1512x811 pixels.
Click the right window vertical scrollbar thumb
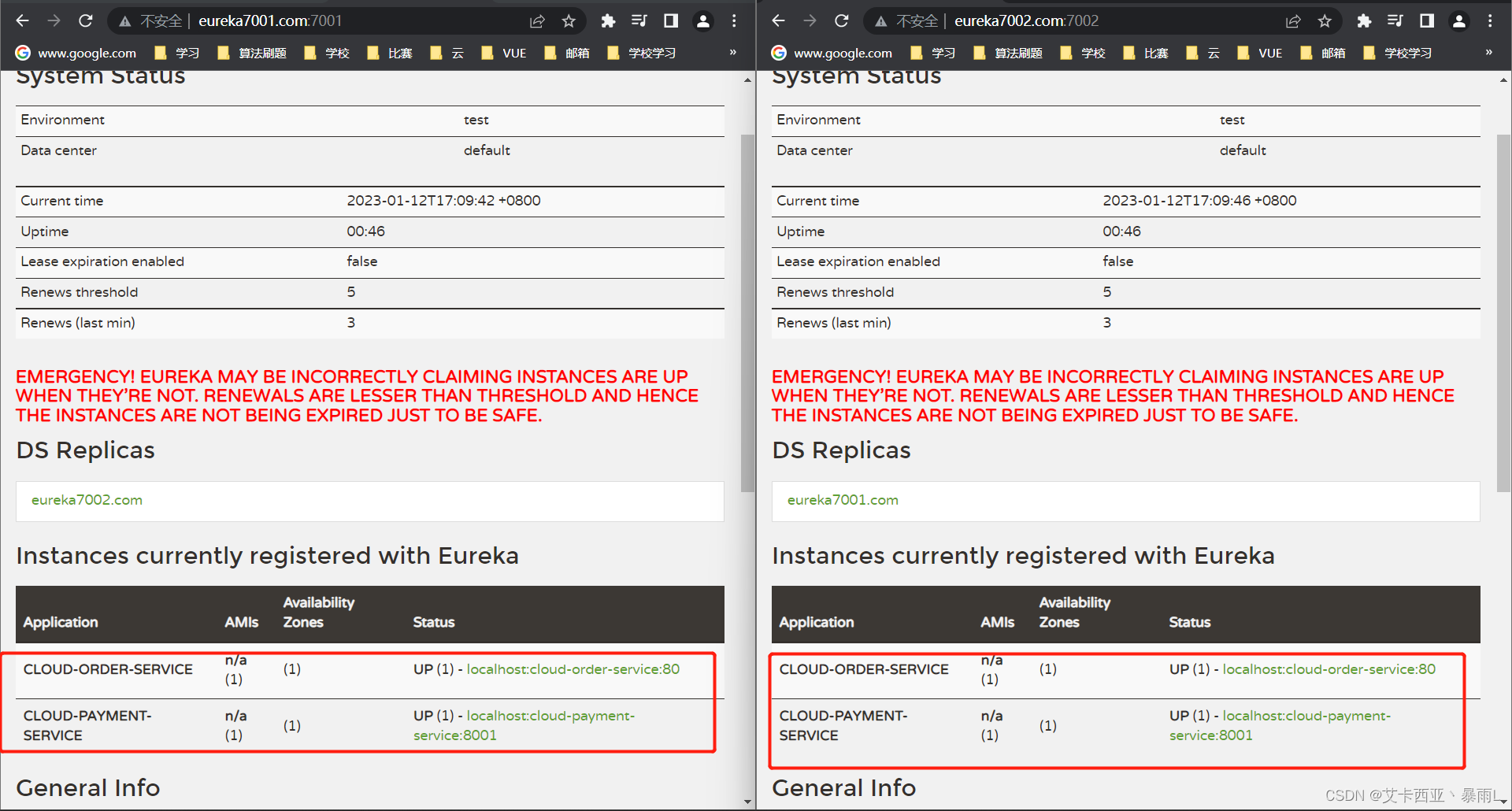click(1503, 313)
